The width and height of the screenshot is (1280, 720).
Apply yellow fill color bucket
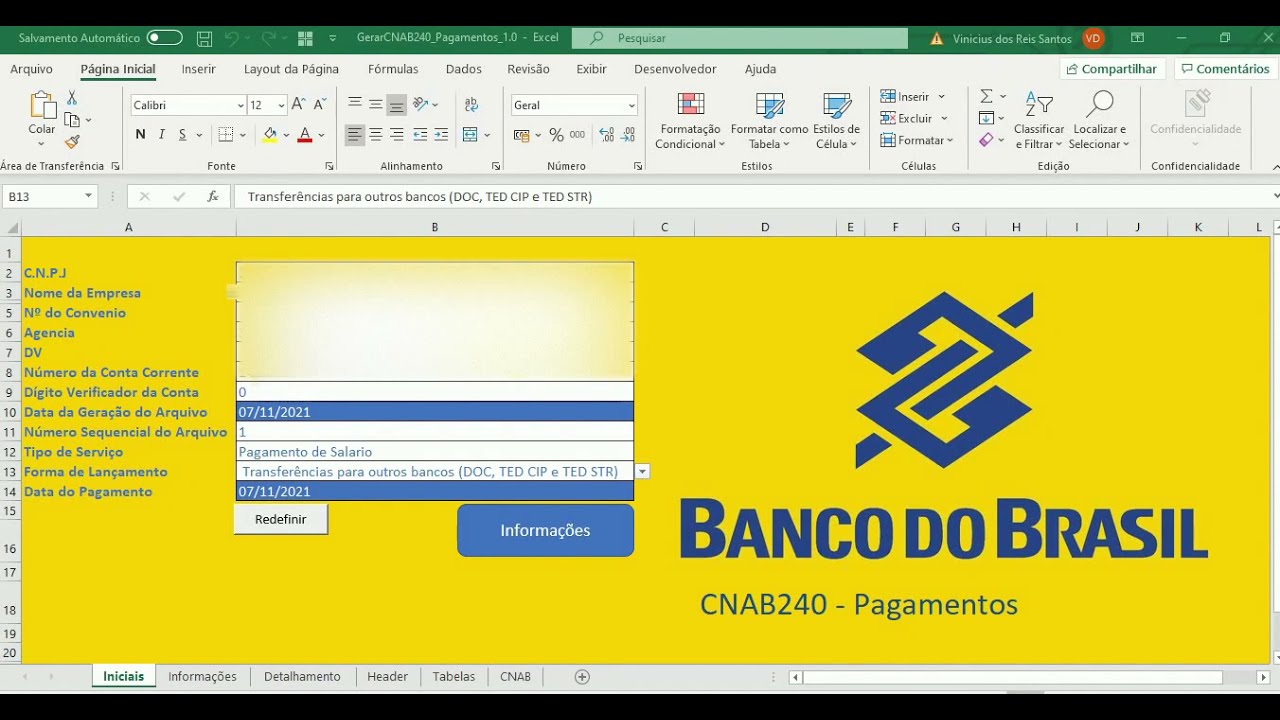click(x=269, y=134)
